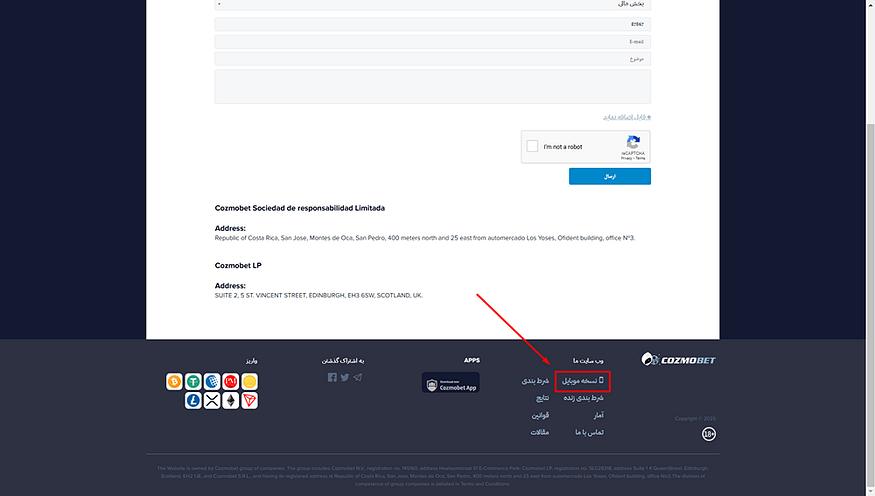Open the Facebook social icon
The width and height of the screenshot is (875, 496).
(332, 378)
